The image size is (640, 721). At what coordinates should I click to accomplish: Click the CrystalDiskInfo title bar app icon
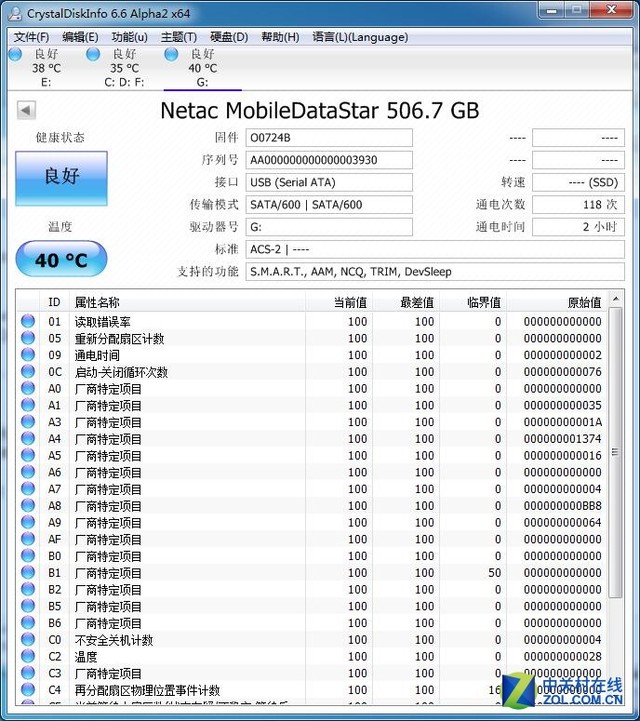pyautogui.click(x=15, y=13)
